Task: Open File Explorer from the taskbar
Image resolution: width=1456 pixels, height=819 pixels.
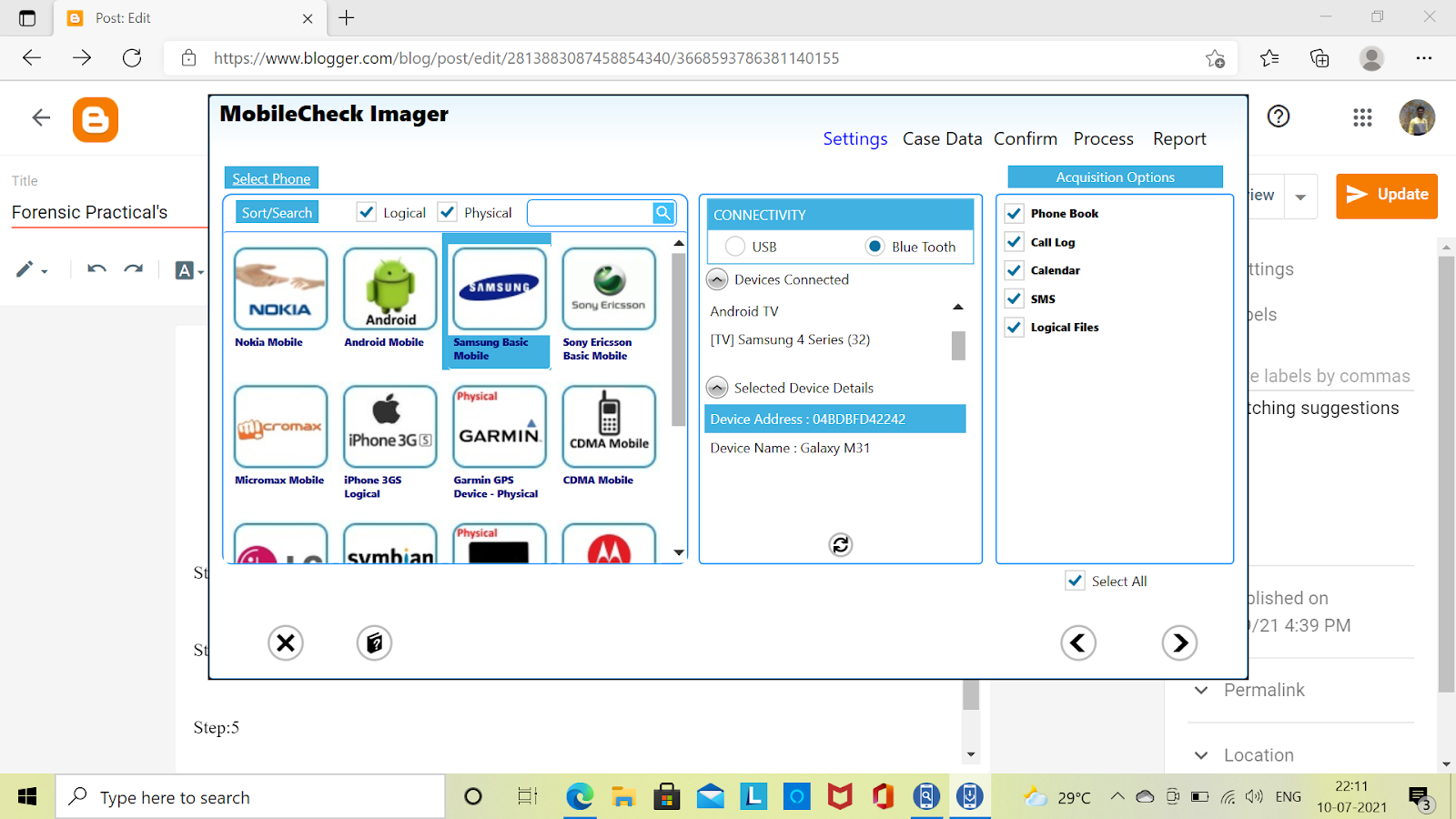Action: point(623,797)
